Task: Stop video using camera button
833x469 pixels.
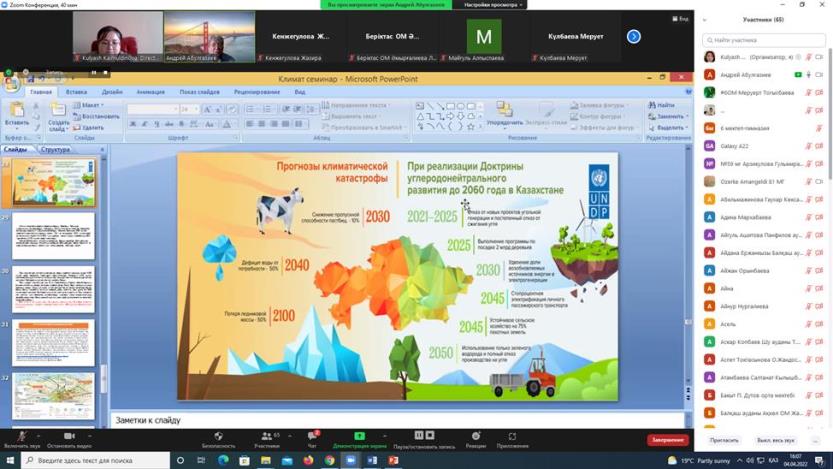Action: 69,437
